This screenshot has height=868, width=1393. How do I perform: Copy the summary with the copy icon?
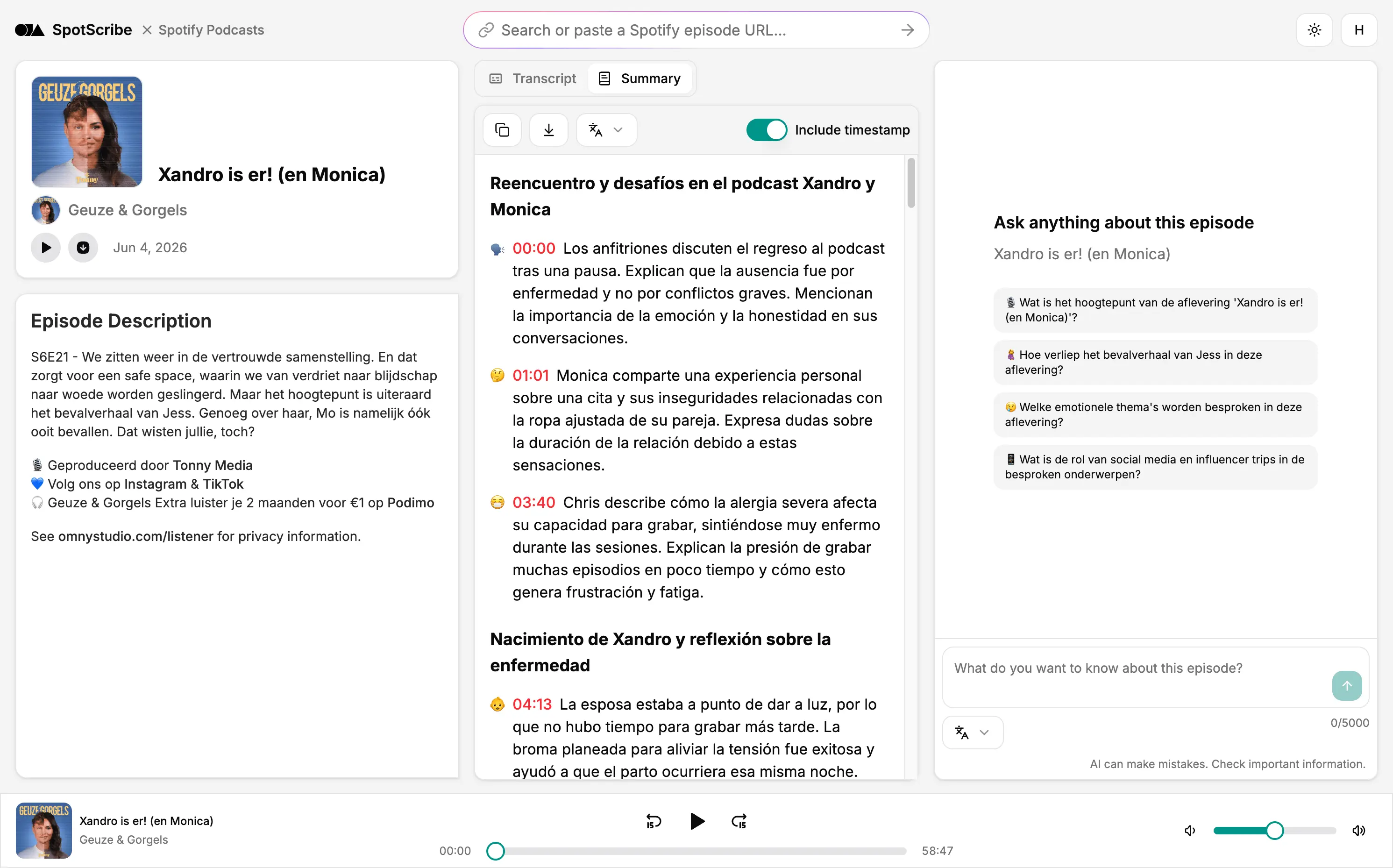coord(502,130)
